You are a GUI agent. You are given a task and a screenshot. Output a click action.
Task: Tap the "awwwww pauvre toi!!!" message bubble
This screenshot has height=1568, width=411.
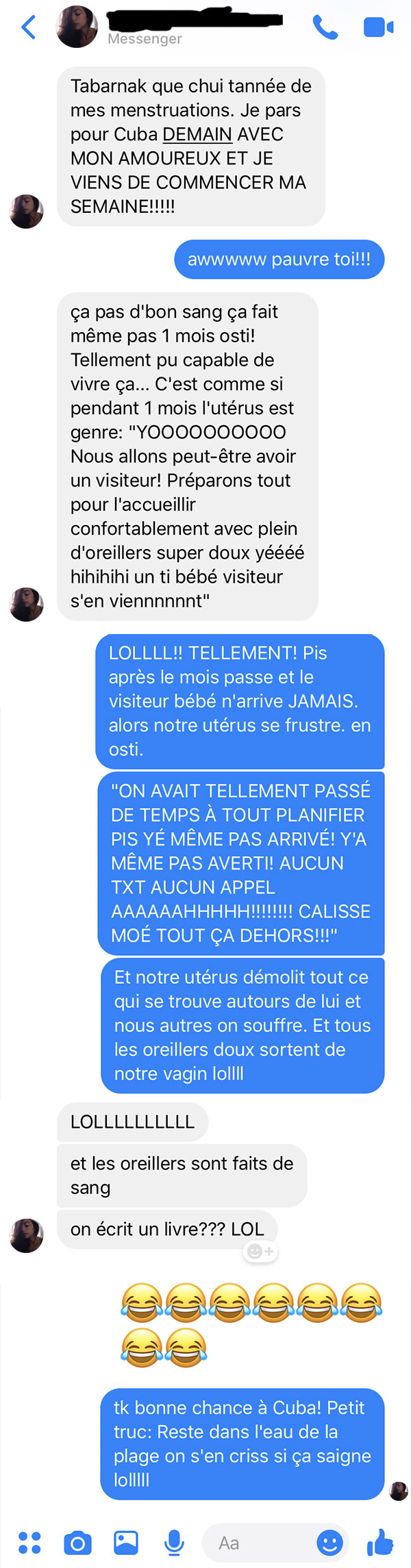point(279,260)
